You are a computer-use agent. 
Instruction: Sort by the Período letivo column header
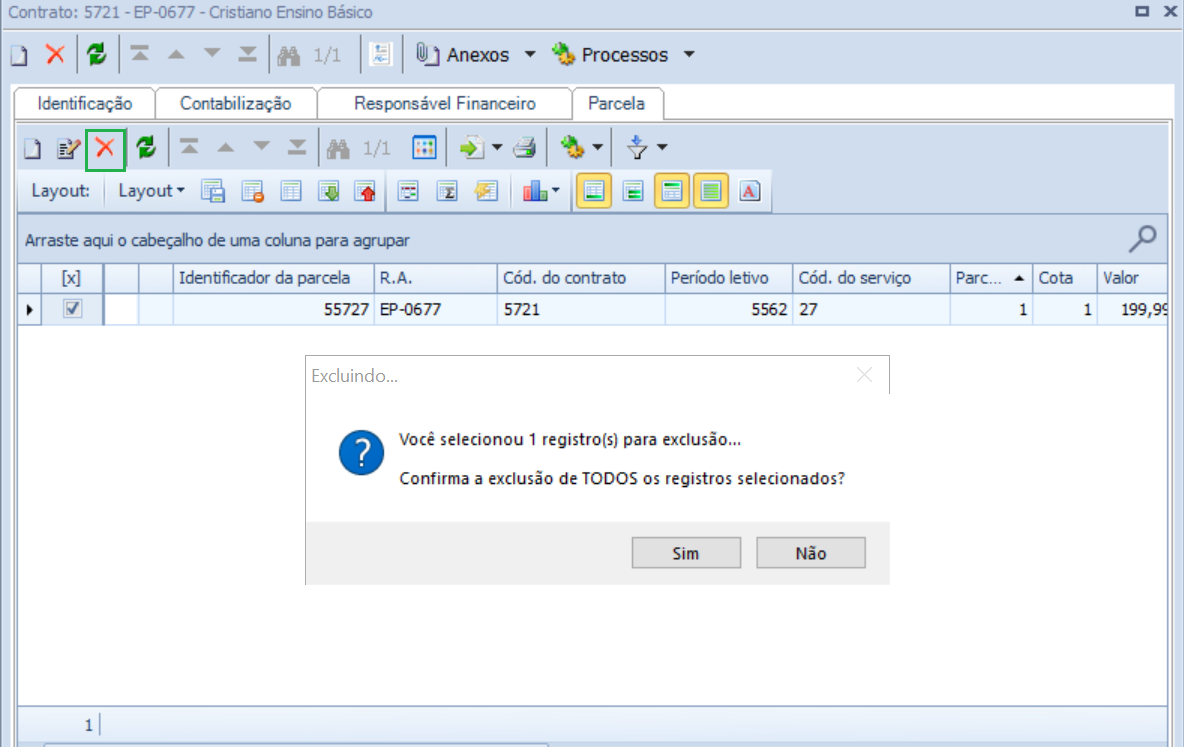point(728,278)
